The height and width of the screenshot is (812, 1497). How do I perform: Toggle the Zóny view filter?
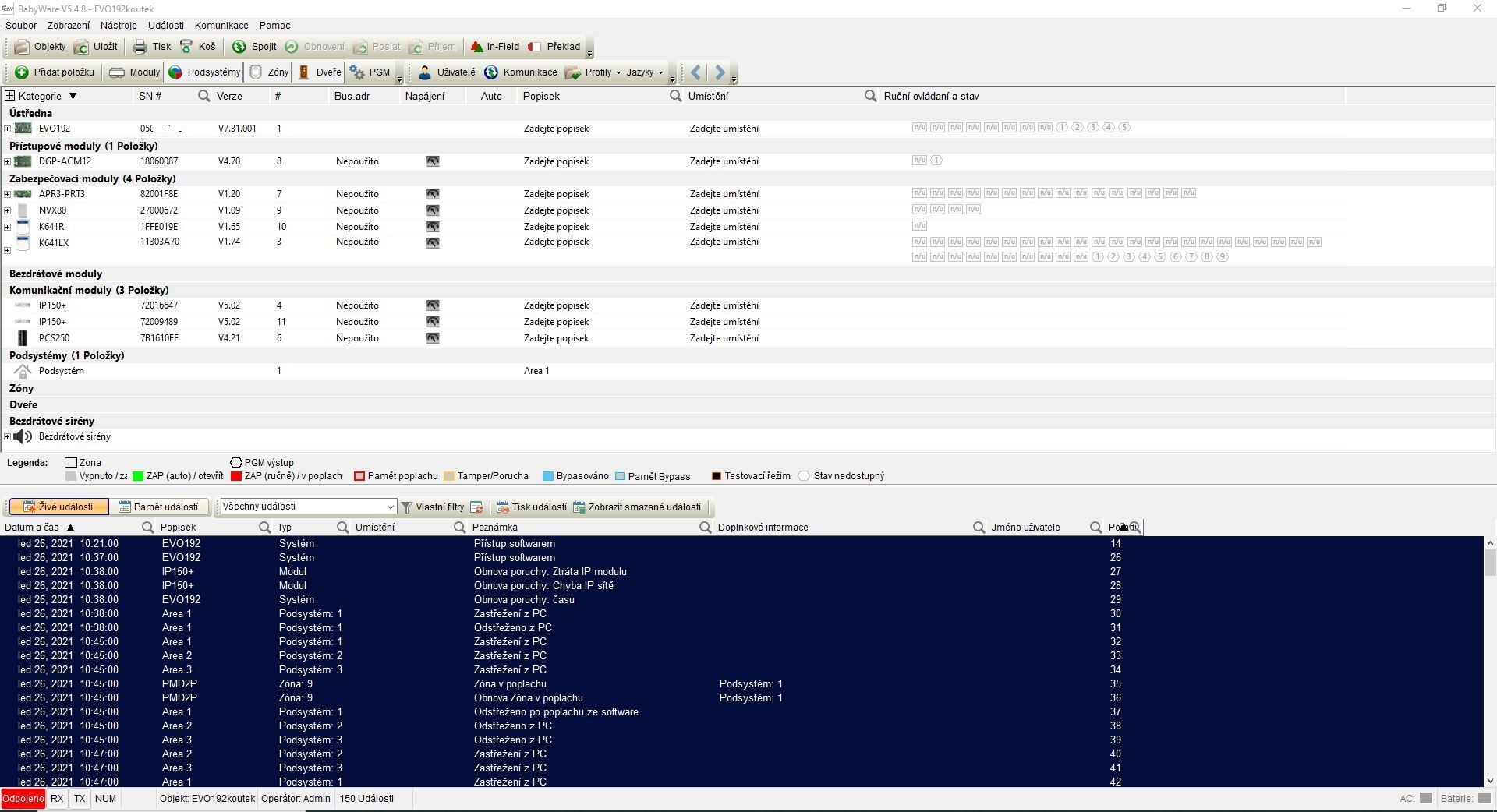(269, 72)
